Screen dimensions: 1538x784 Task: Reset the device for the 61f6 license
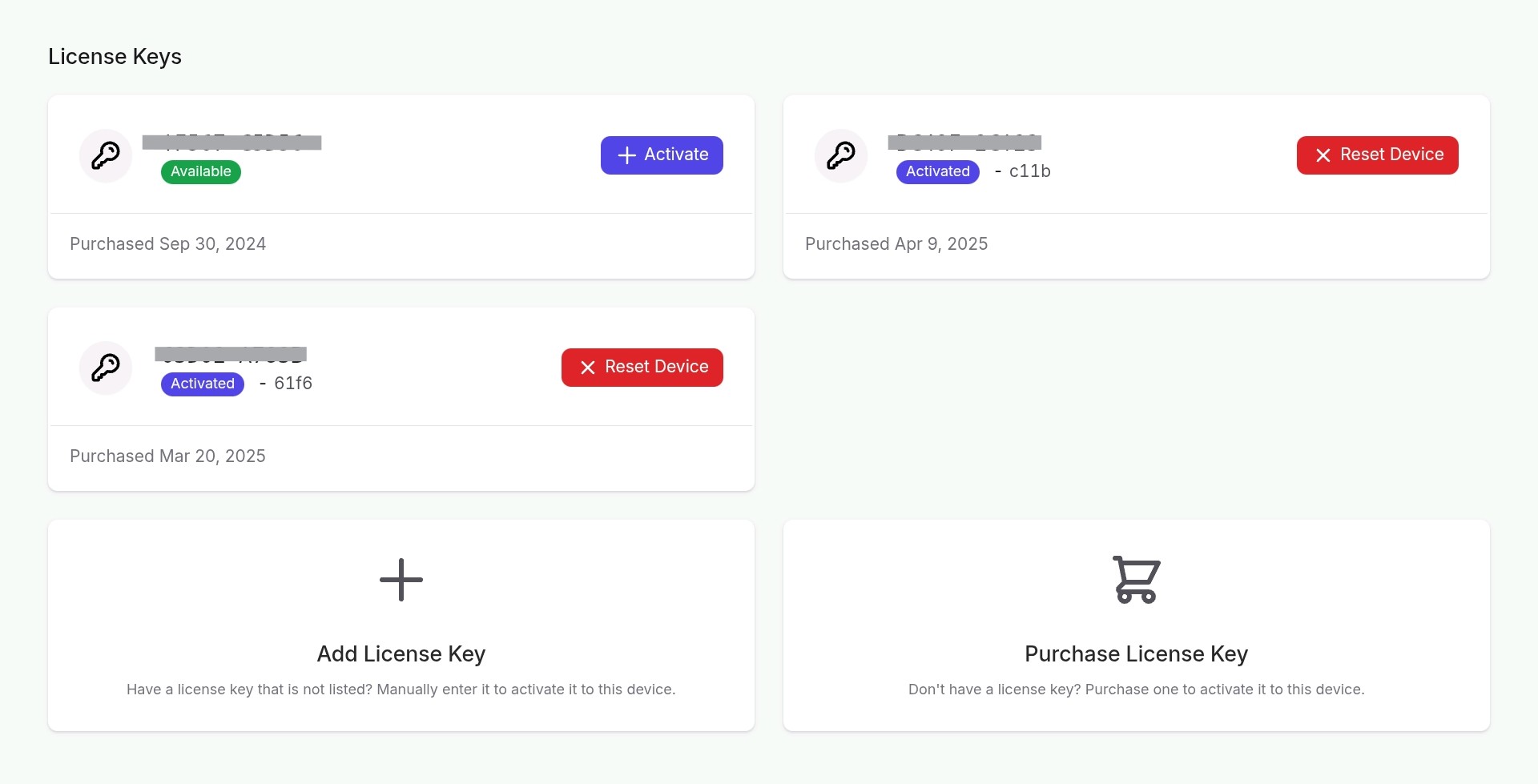[x=642, y=368]
